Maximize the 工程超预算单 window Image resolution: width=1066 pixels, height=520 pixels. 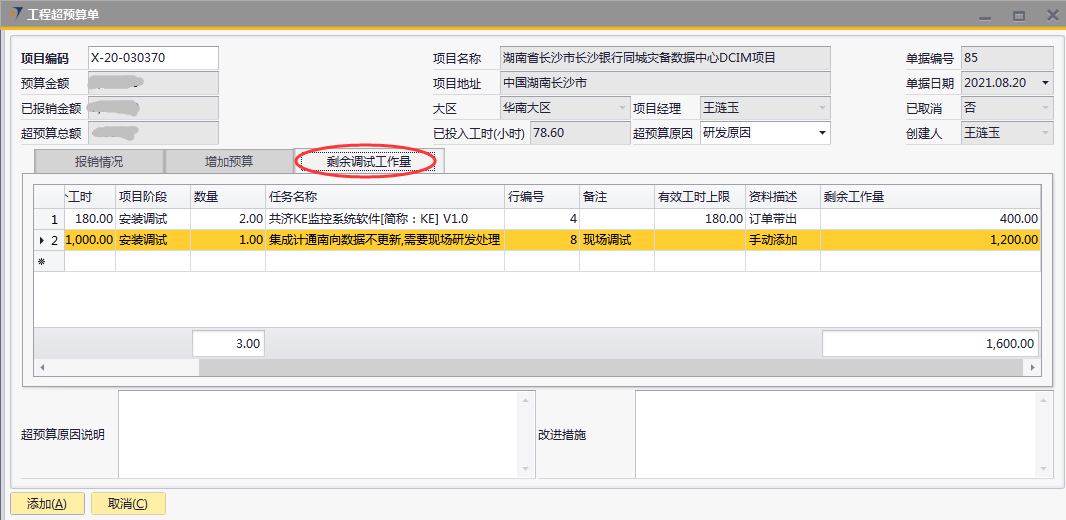tap(1018, 15)
